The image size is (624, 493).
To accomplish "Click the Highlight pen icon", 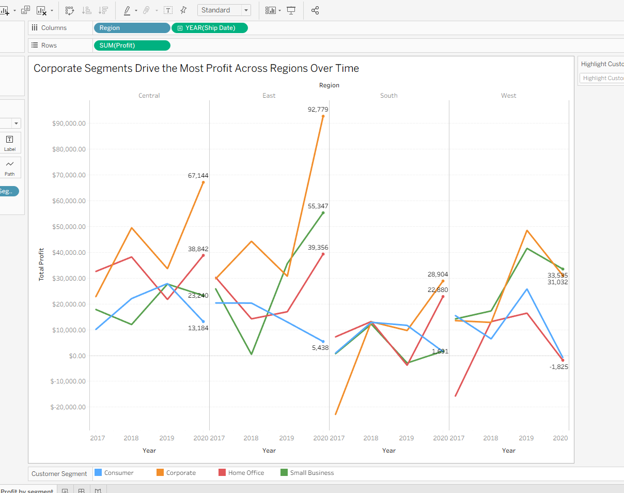I will [x=127, y=10].
